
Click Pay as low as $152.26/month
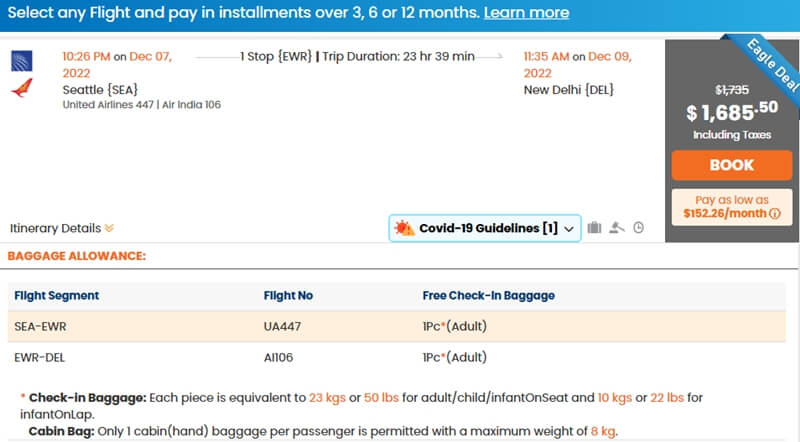[x=732, y=207]
